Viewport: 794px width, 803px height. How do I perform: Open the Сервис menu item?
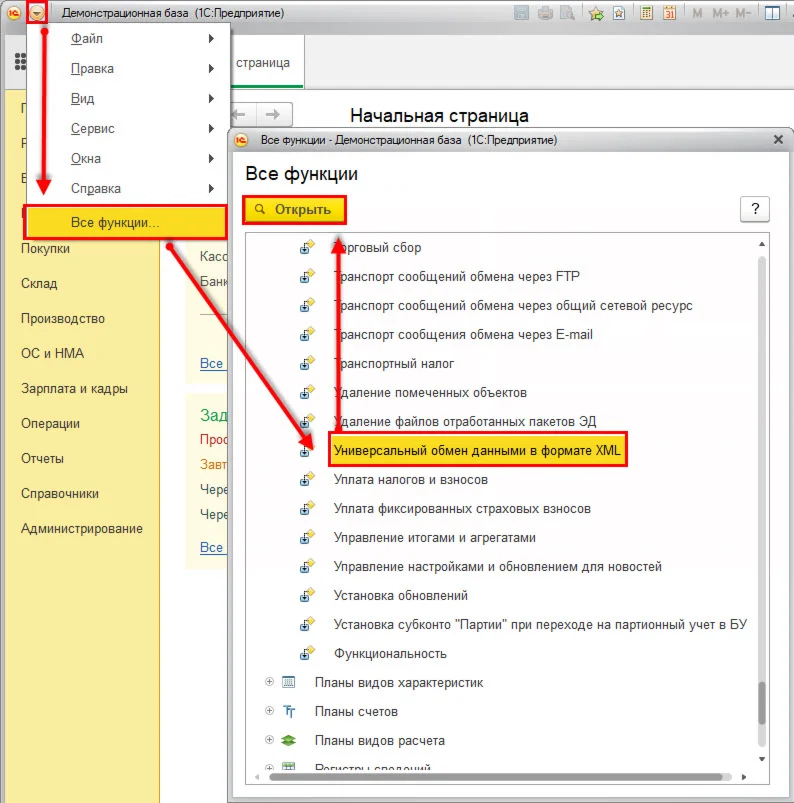coord(127,129)
